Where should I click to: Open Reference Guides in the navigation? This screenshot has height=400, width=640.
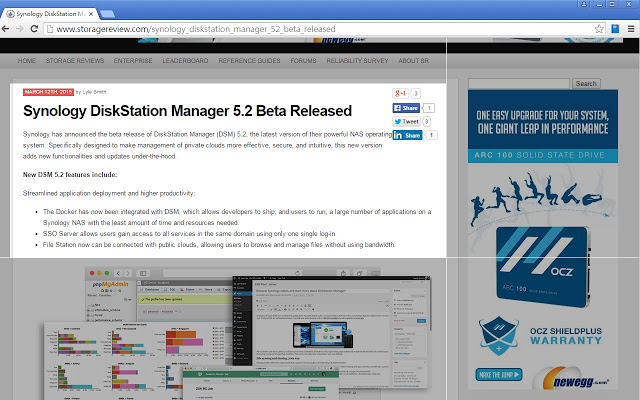[251, 61]
